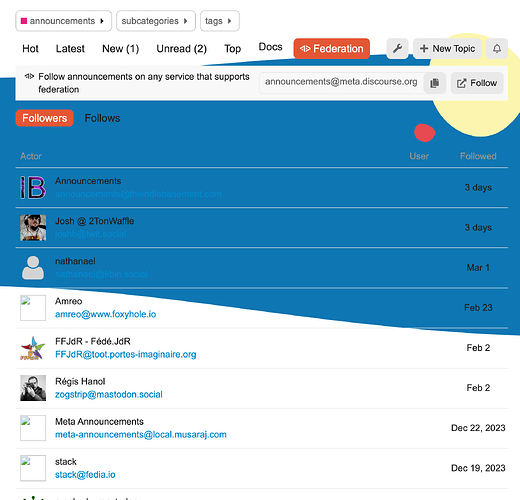Click the 'Feb 23' followed date
The image size is (520, 500).
478,308
